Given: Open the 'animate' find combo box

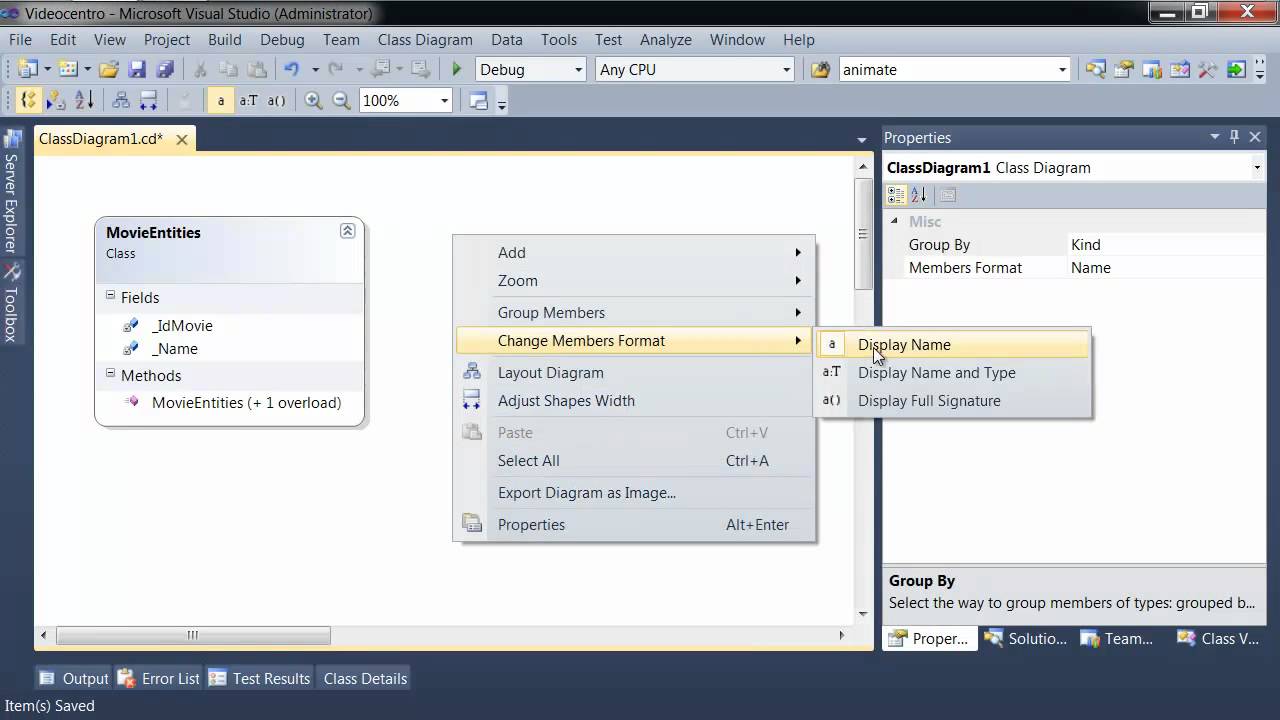Looking at the screenshot, I should point(1062,70).
